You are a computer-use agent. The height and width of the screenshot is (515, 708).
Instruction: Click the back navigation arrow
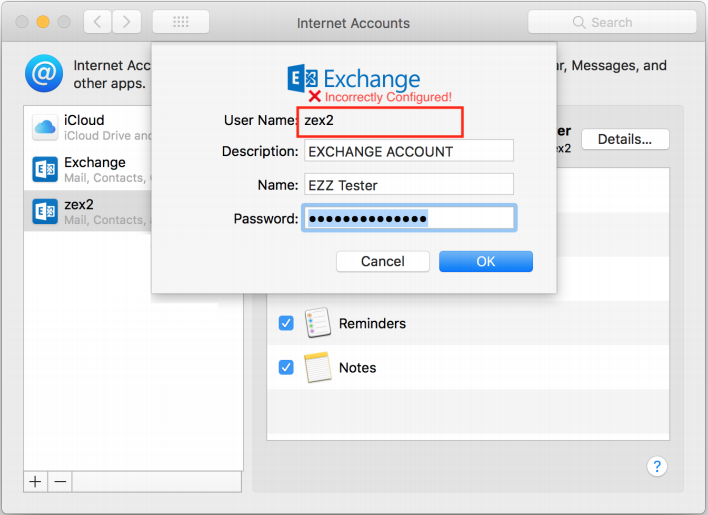click(x=98, y=22)
